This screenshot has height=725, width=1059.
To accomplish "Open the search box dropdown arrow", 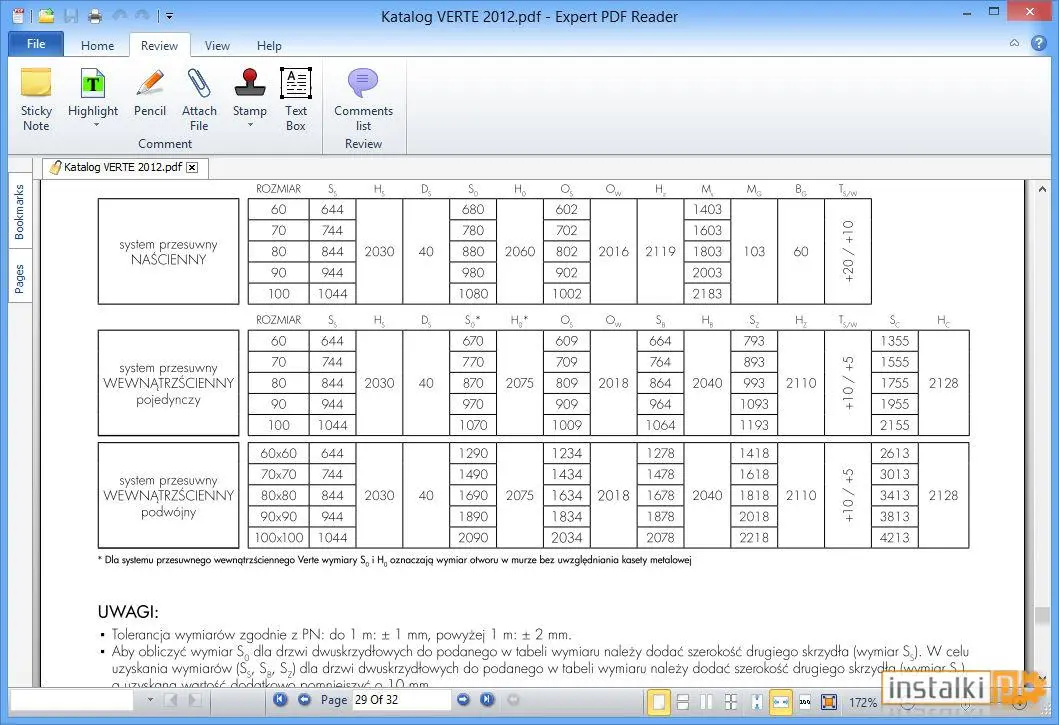I will tap(150, 700).
